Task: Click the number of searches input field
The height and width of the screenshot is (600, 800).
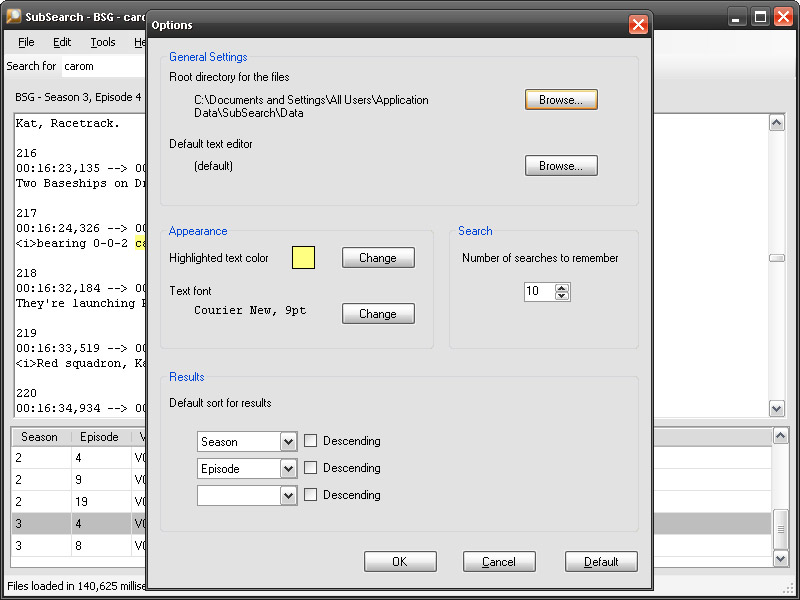Action: tap(539, 292)
